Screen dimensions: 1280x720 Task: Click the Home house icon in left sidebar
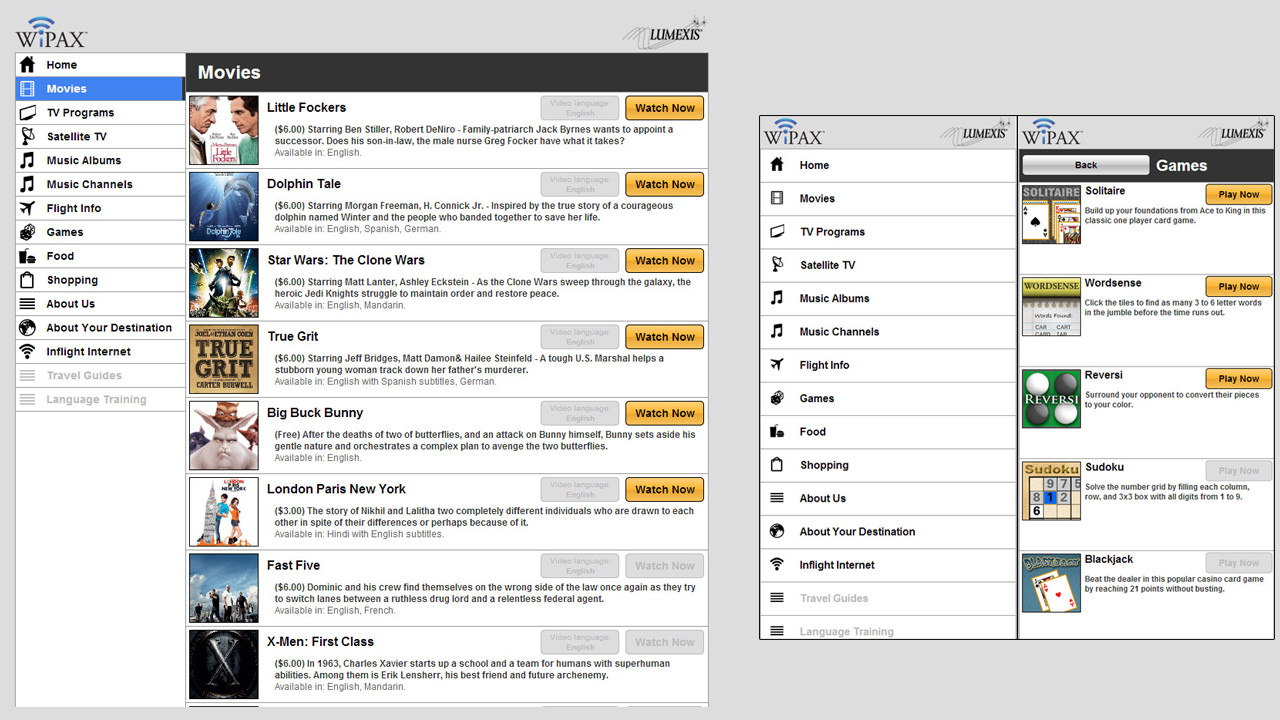(x=28, y=65)
